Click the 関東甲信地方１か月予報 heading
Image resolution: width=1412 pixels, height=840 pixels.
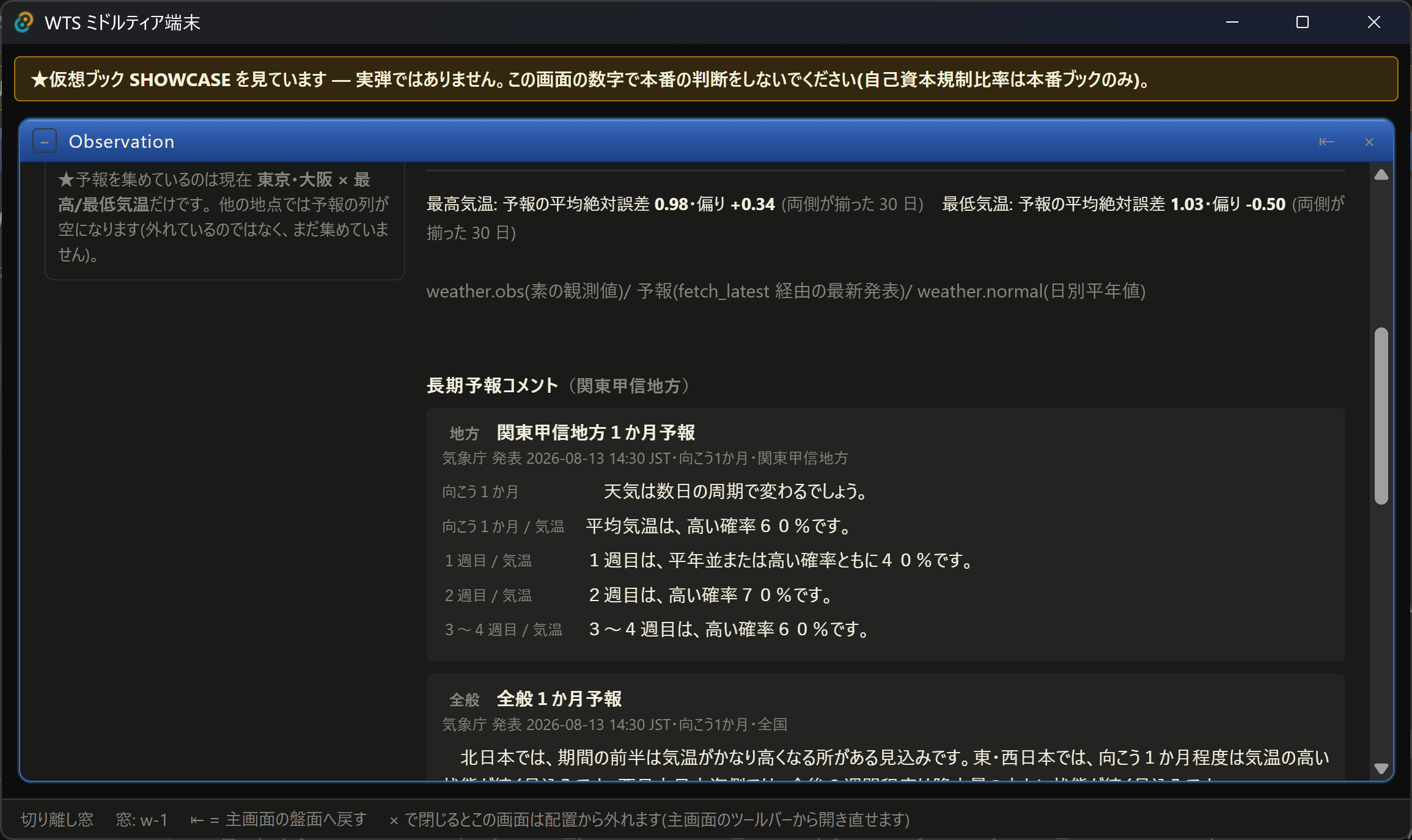(596, 433)
